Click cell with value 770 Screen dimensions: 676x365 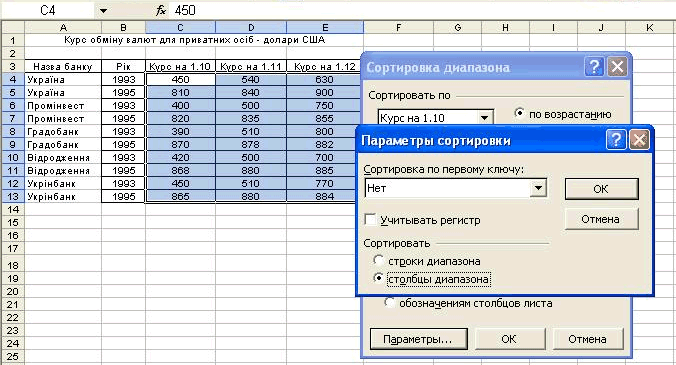click(x=321, y=184)
